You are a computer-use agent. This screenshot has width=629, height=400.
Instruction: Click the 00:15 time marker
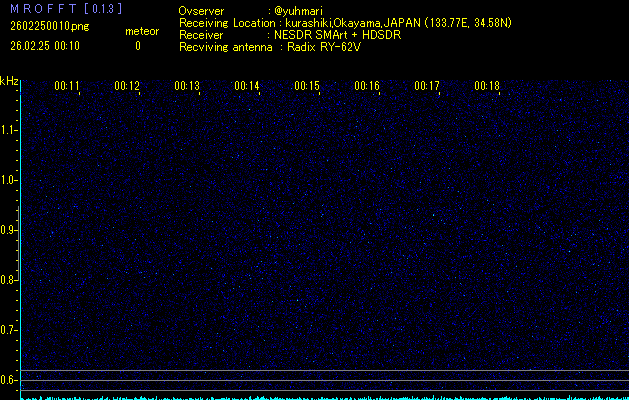[307, 86]
